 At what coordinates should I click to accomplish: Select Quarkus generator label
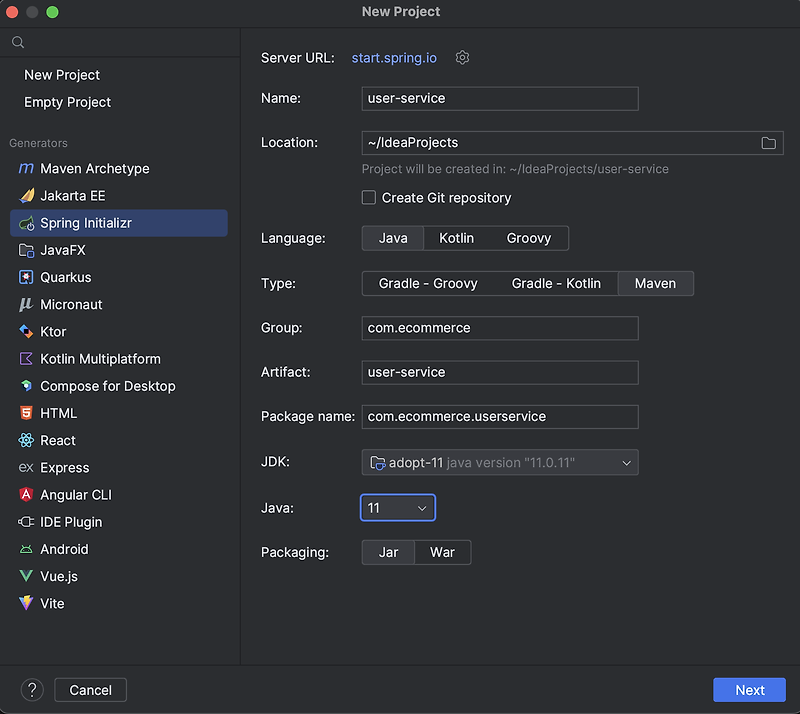point(66,277)
